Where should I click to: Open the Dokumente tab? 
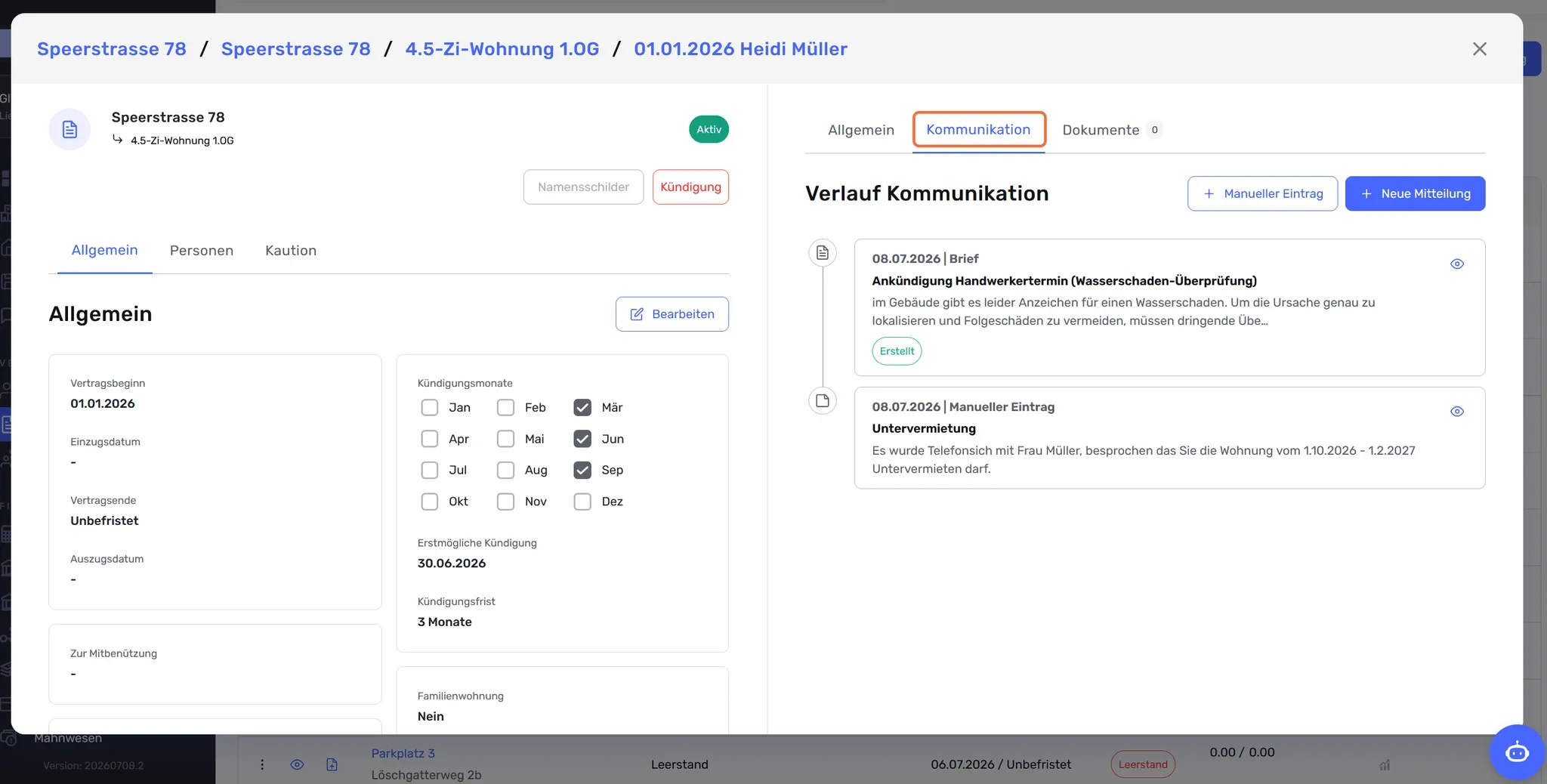click(1111, 130)
